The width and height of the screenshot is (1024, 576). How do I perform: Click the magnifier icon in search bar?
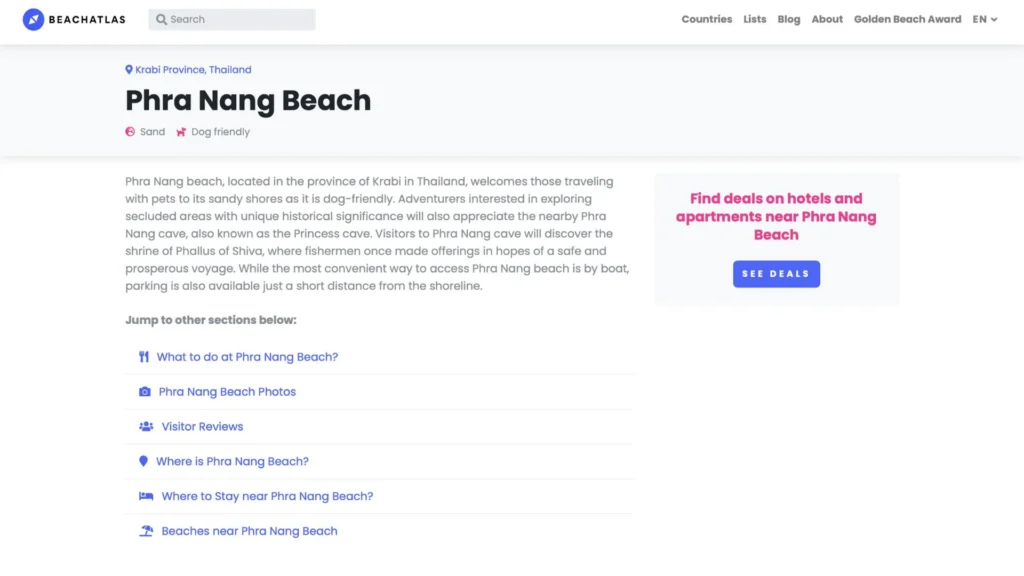[161, 19]
